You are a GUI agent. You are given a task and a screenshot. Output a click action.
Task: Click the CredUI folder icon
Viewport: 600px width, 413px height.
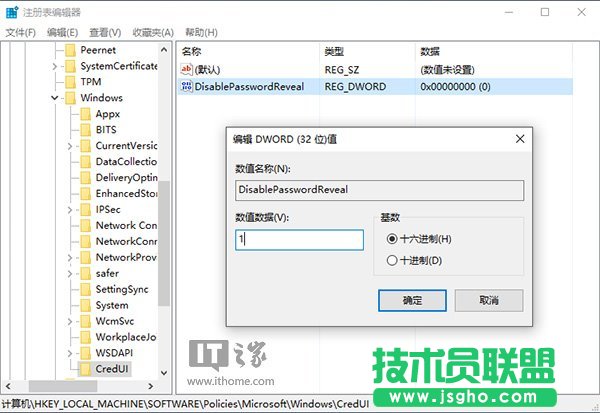pyautogui.click(x=86, y=369)
